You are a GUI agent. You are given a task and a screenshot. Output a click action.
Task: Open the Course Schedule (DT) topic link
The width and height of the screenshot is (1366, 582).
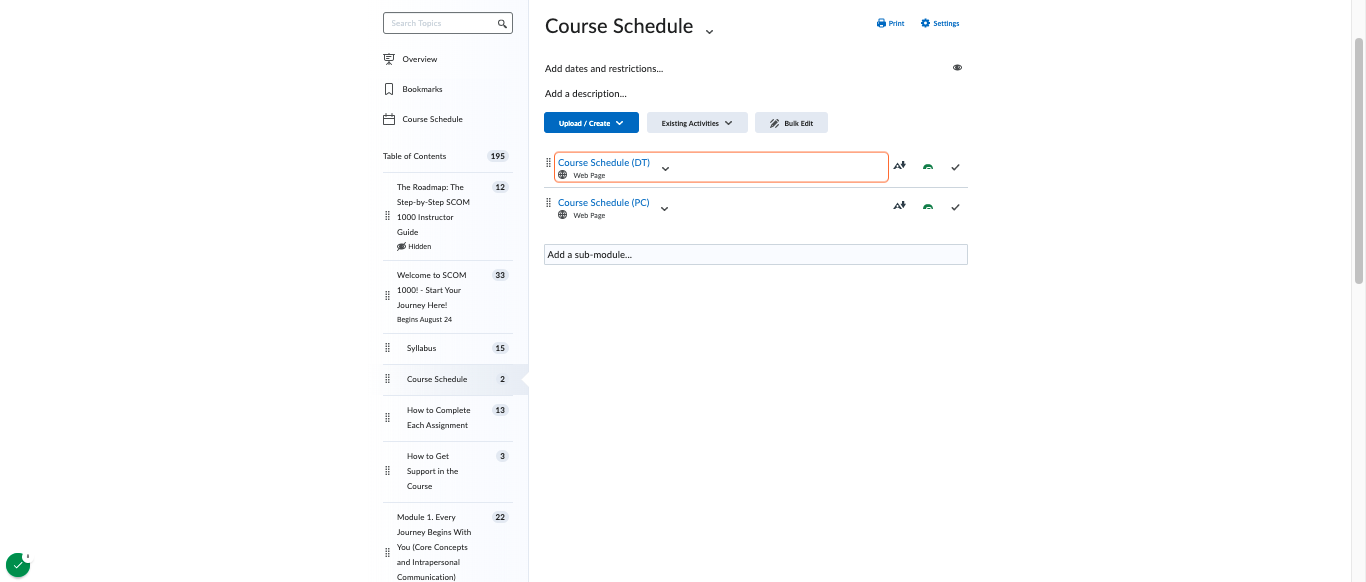[604, 162]
